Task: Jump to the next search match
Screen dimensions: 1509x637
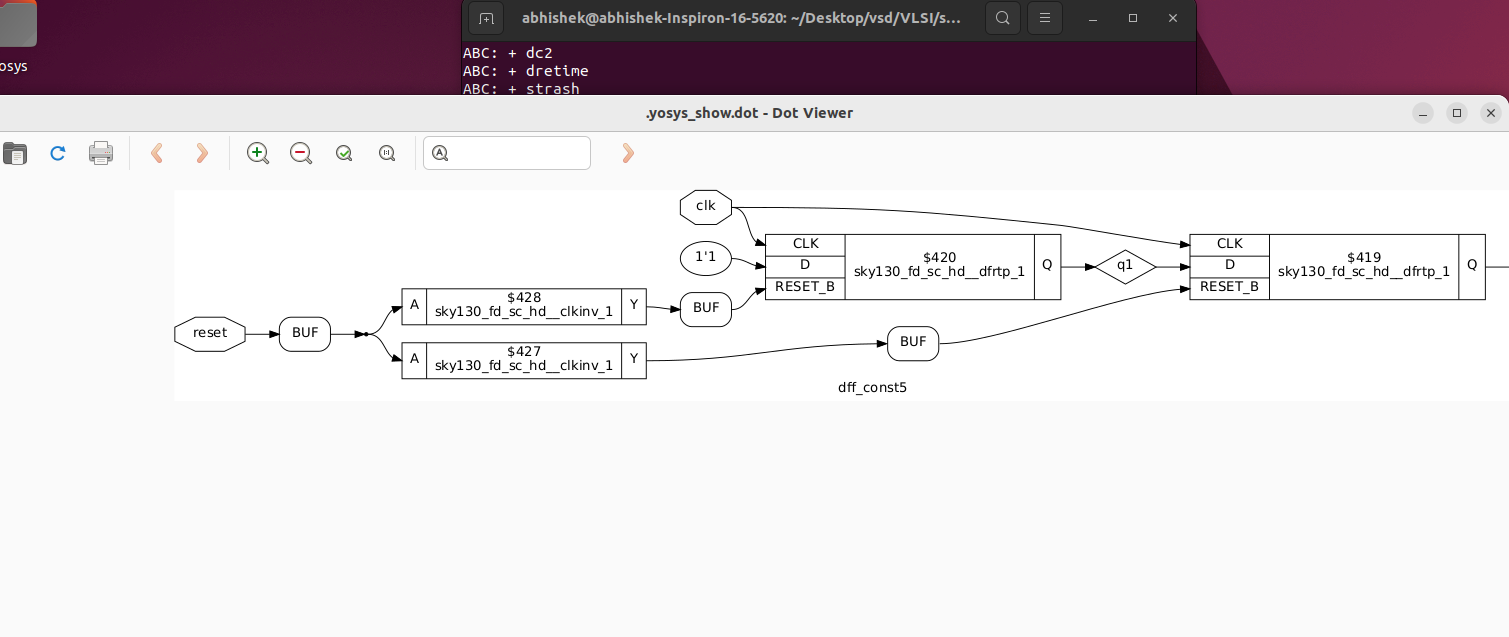Action: pyautogui.click(x=627, y=153)
